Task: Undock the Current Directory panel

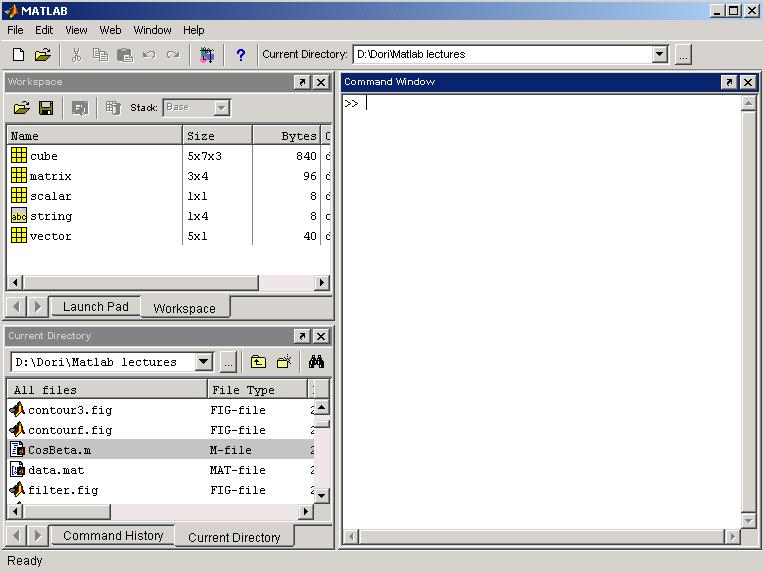Action: [x=302, y=336]
